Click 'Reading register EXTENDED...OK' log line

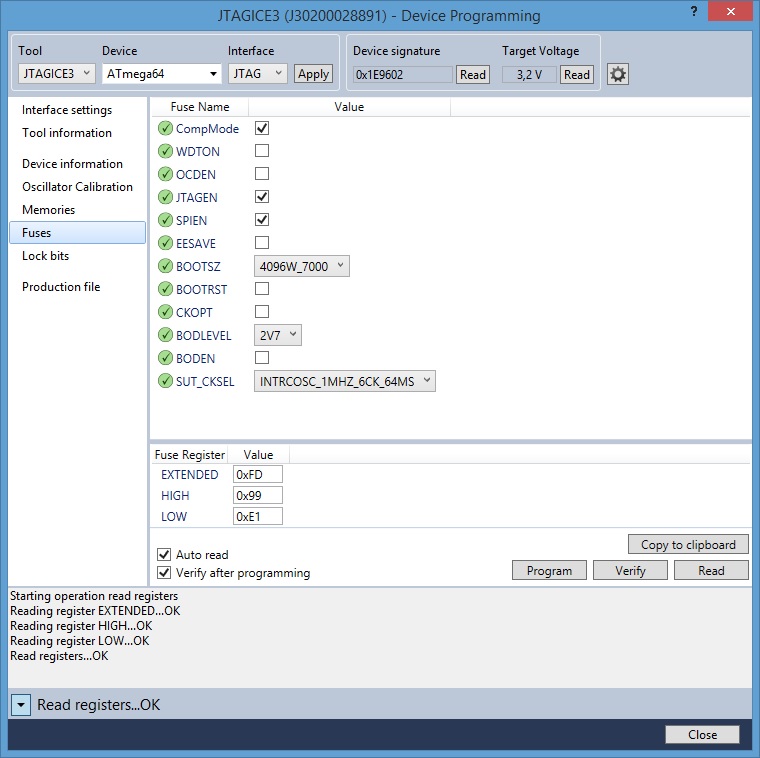(x=95, y=611)
